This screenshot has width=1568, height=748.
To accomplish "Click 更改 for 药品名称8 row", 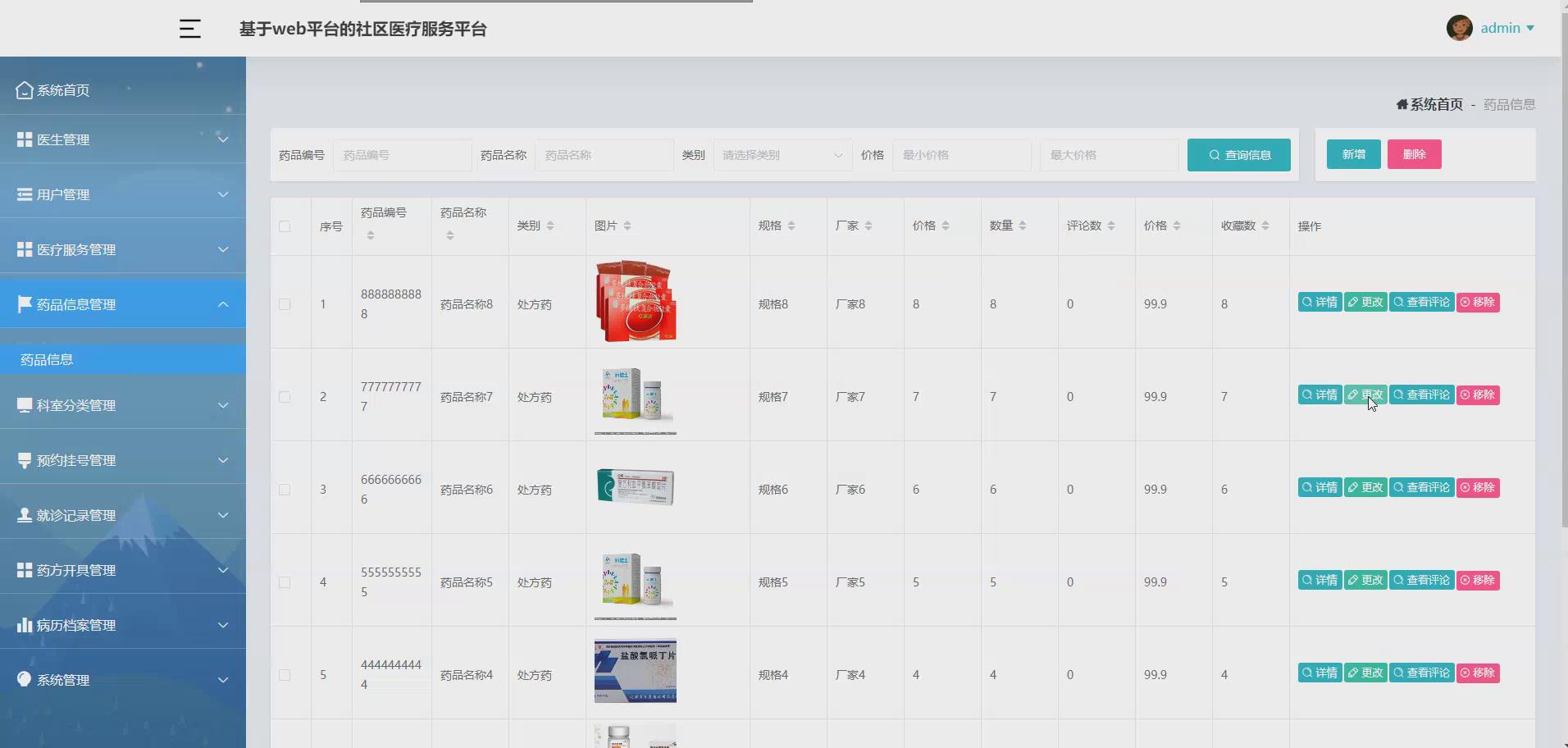I will (x=1365, y=302).
